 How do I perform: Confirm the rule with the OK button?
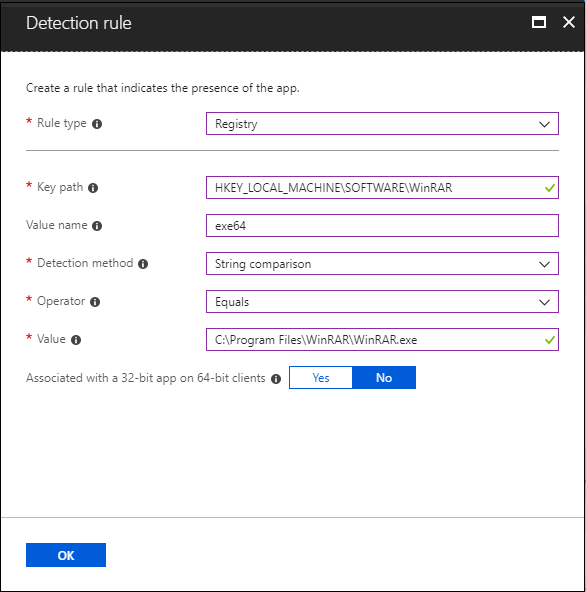point(66,555)
